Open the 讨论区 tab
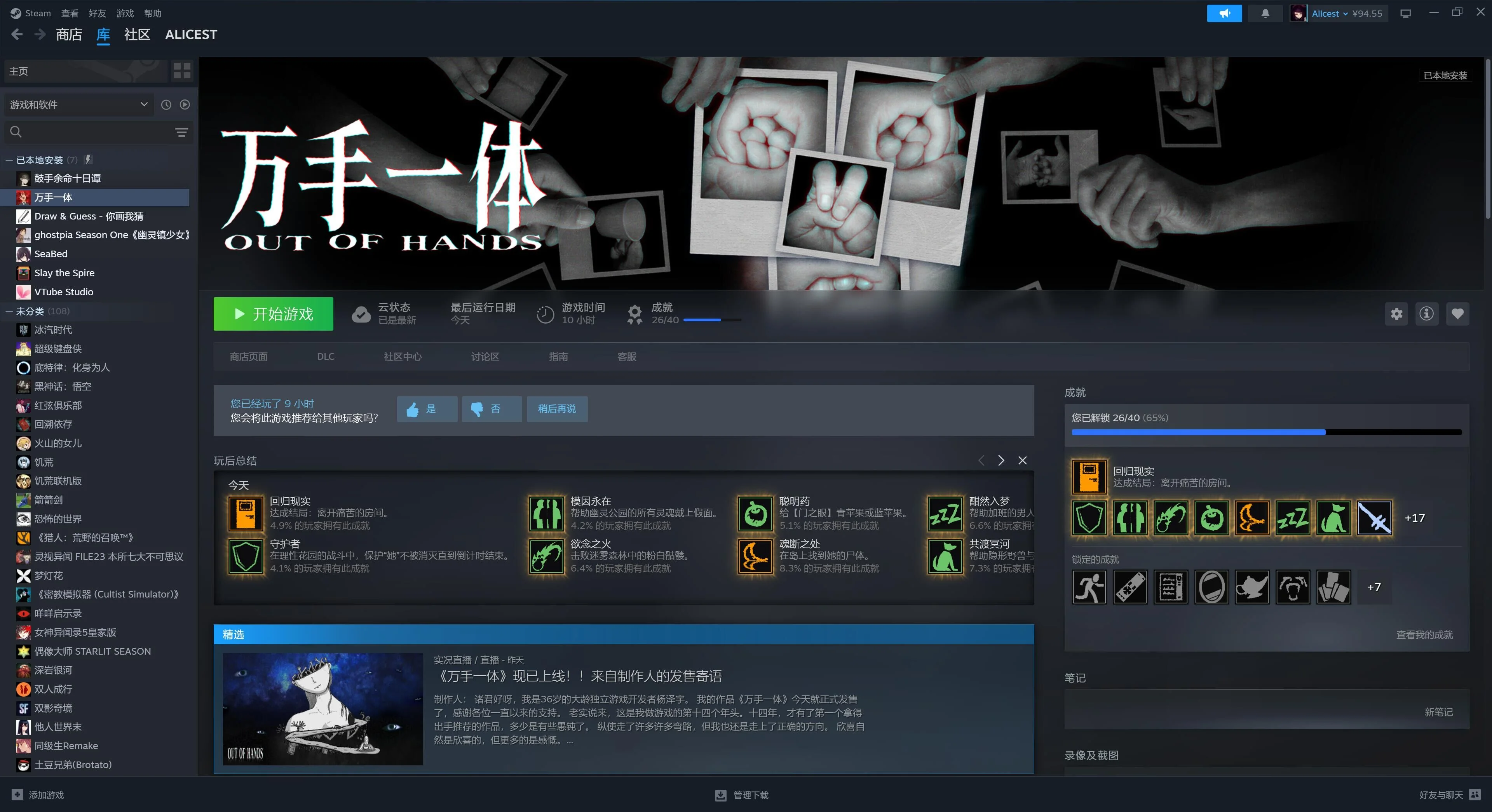This screenshot has height=812, width=1492. click(x=485, y=357)
